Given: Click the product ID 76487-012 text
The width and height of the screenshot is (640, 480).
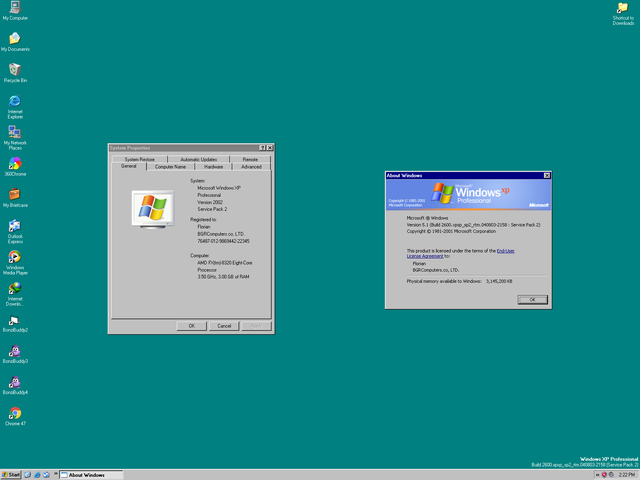Looking at the screenshot, I should coord(223,241).
